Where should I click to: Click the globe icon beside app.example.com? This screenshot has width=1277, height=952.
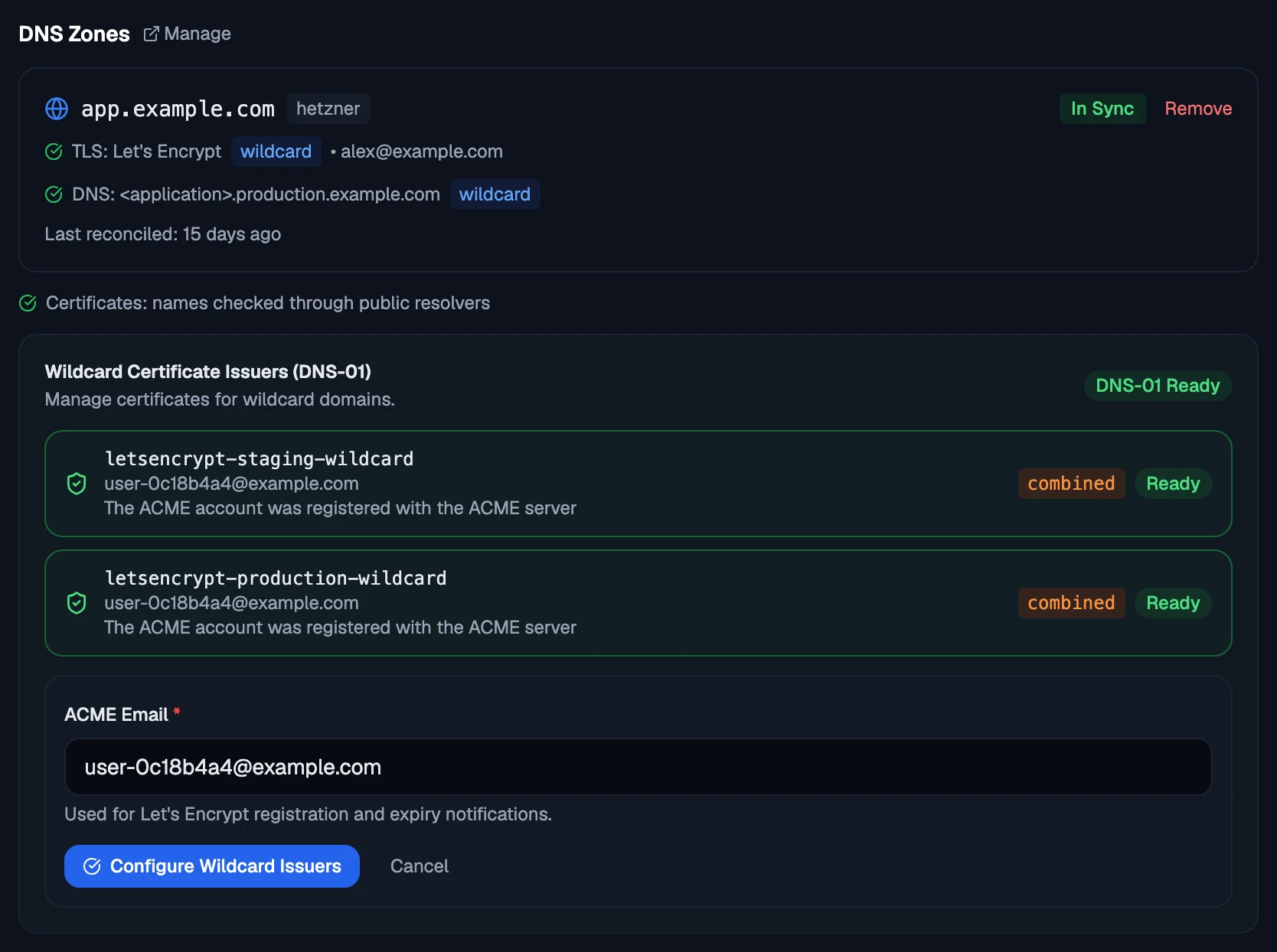[57, 109]
